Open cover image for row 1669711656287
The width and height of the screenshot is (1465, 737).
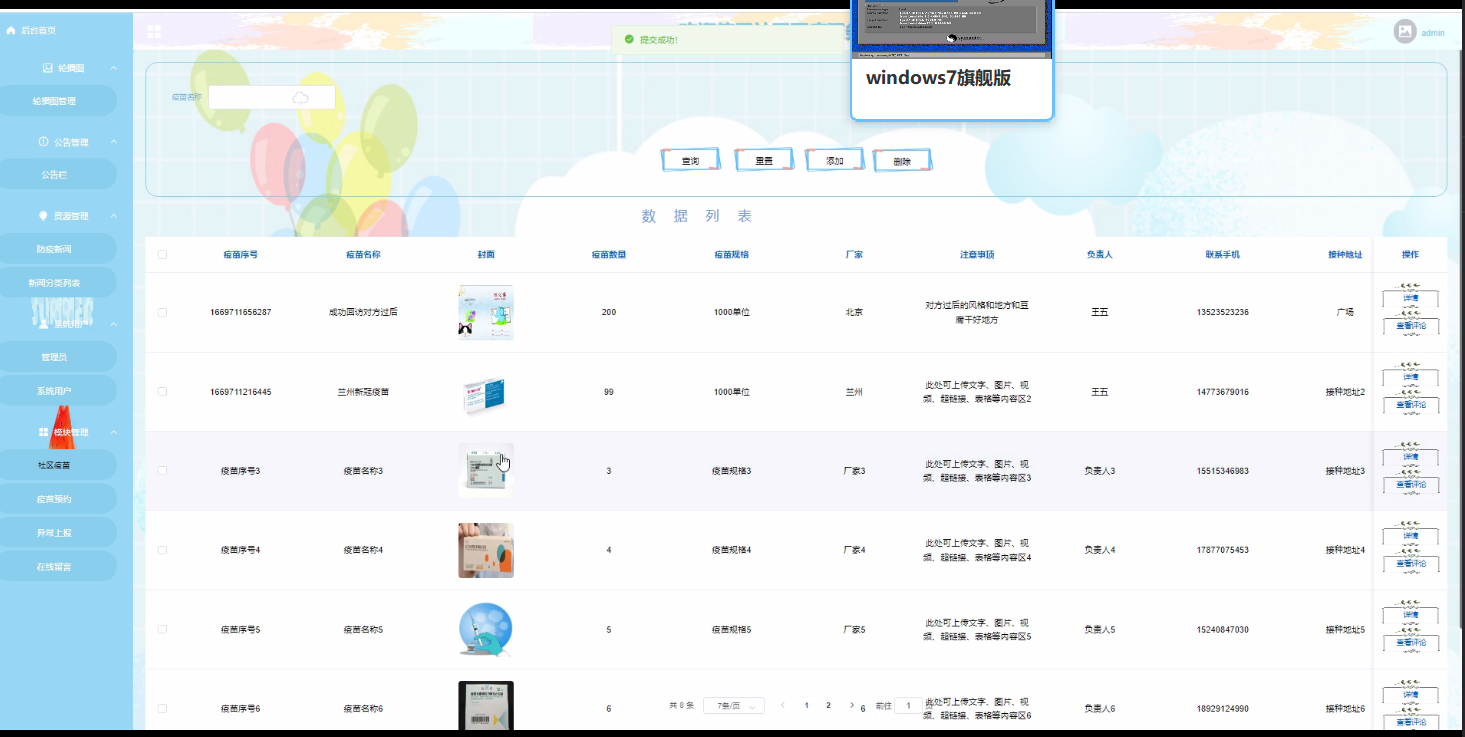coord(486,312)
